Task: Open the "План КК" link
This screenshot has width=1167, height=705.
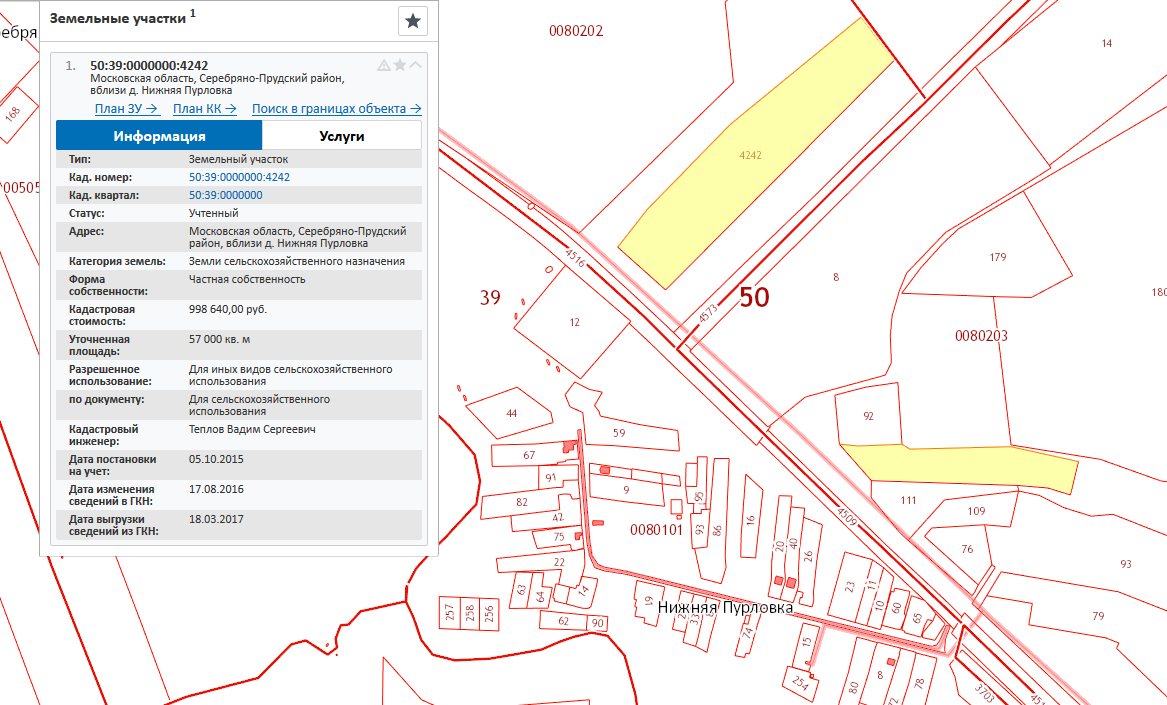Action: click(x=205, y=109)
